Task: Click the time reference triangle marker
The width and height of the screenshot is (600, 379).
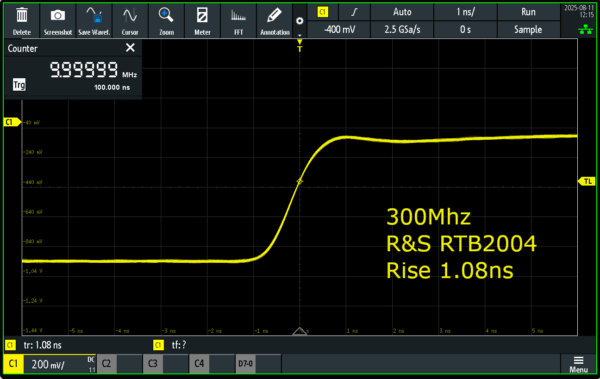Action: [300, 331]
